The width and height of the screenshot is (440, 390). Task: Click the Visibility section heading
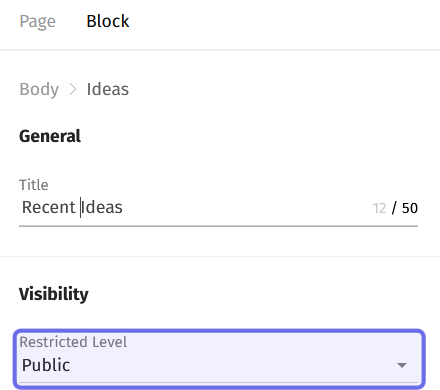pos(54,294)
